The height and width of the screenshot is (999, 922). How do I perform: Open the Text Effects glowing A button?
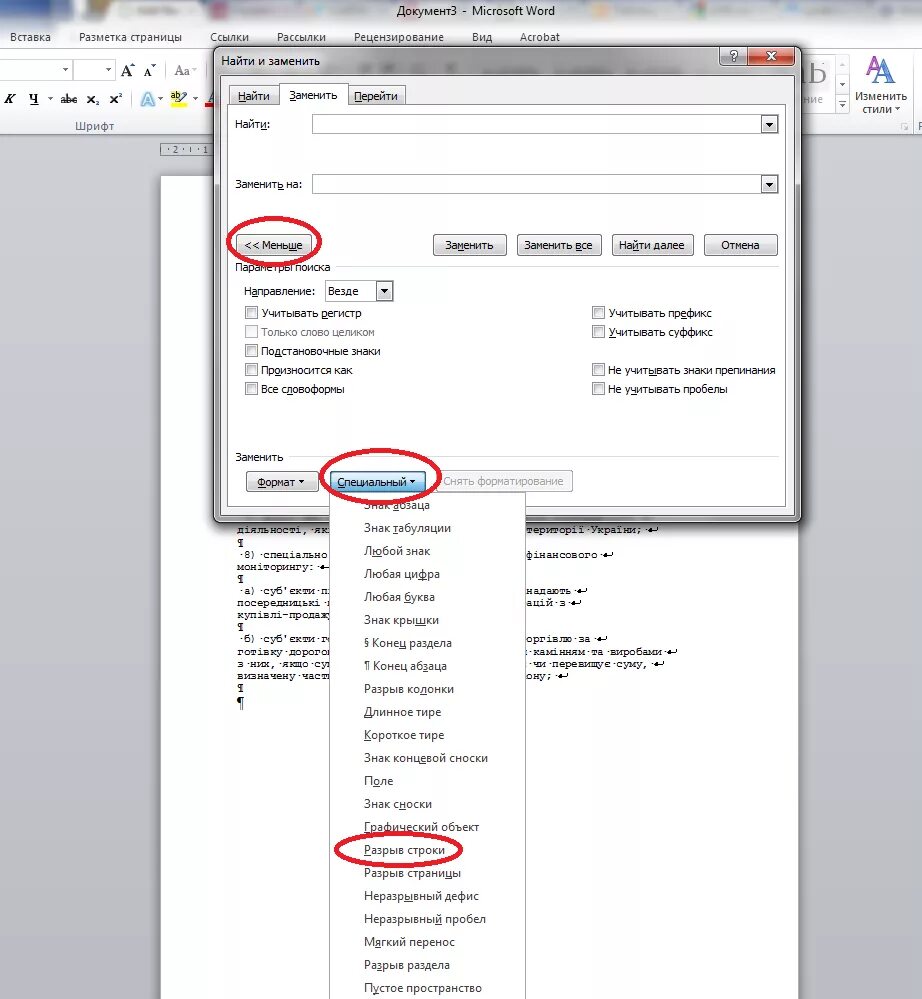(147, 99)
